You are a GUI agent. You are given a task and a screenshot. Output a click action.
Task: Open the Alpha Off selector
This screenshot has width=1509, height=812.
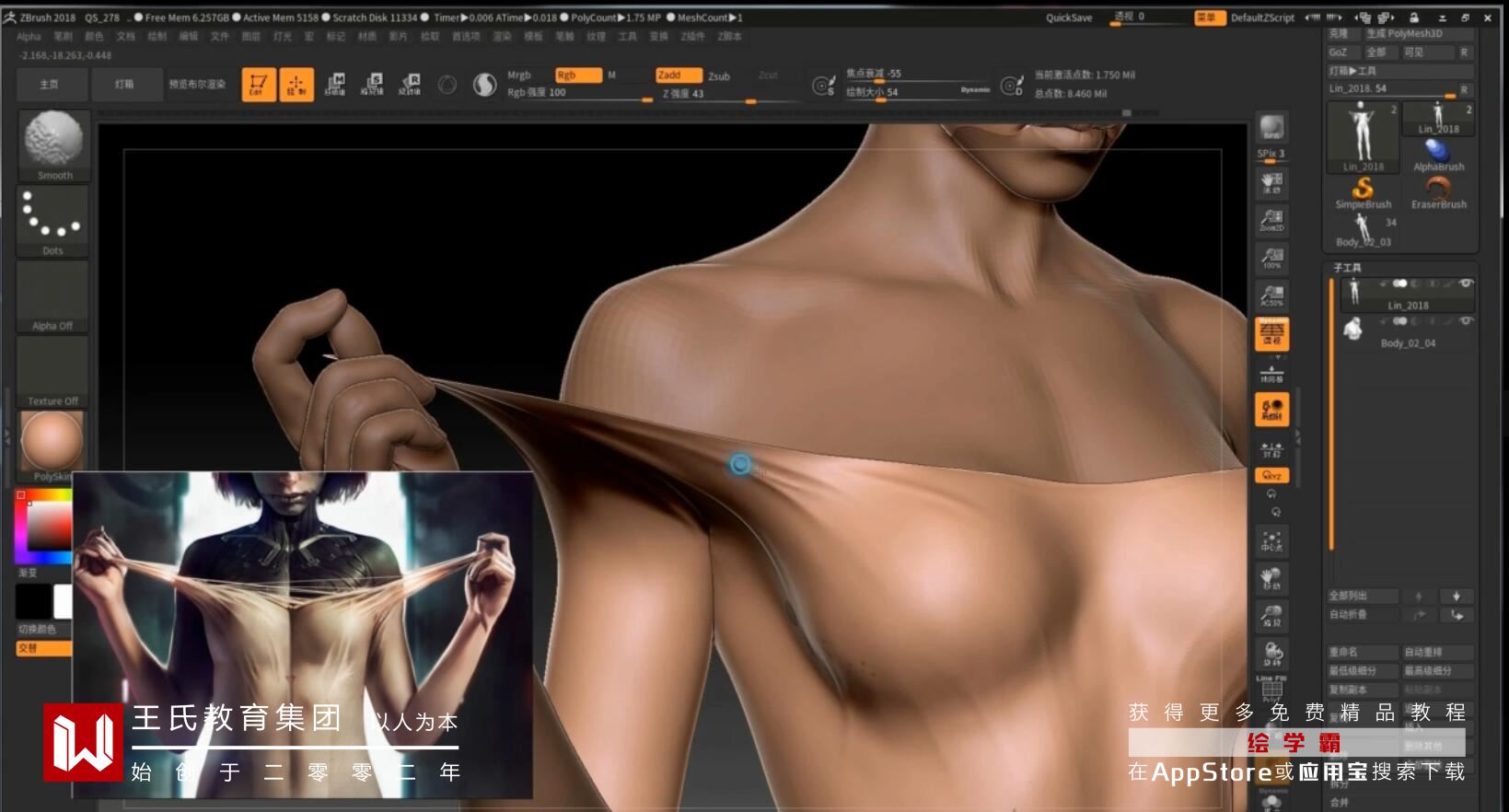click(52, 296)
